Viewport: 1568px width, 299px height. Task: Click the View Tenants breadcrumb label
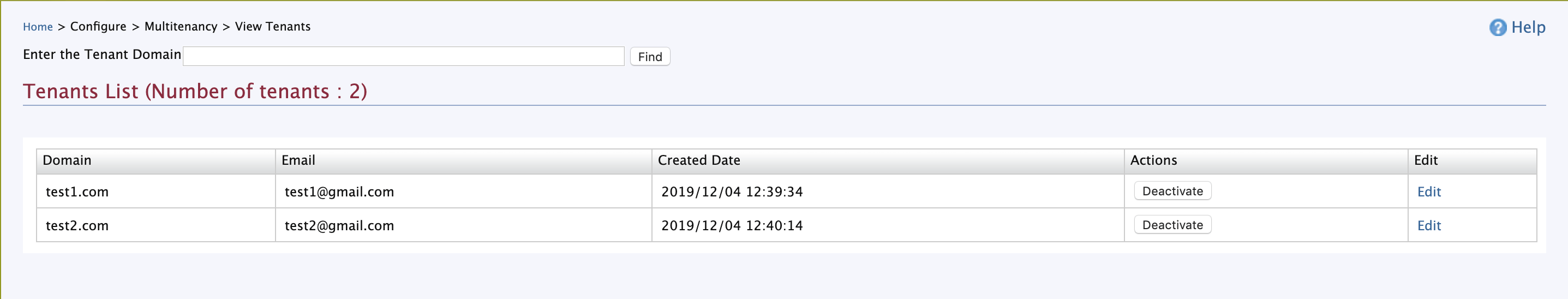pyautogui.click(x=273, y=27)
